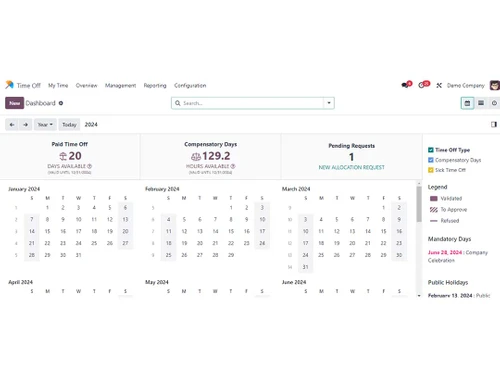
Task: Click the To Approve striped swatch
Action: click(x=434, y=210)
